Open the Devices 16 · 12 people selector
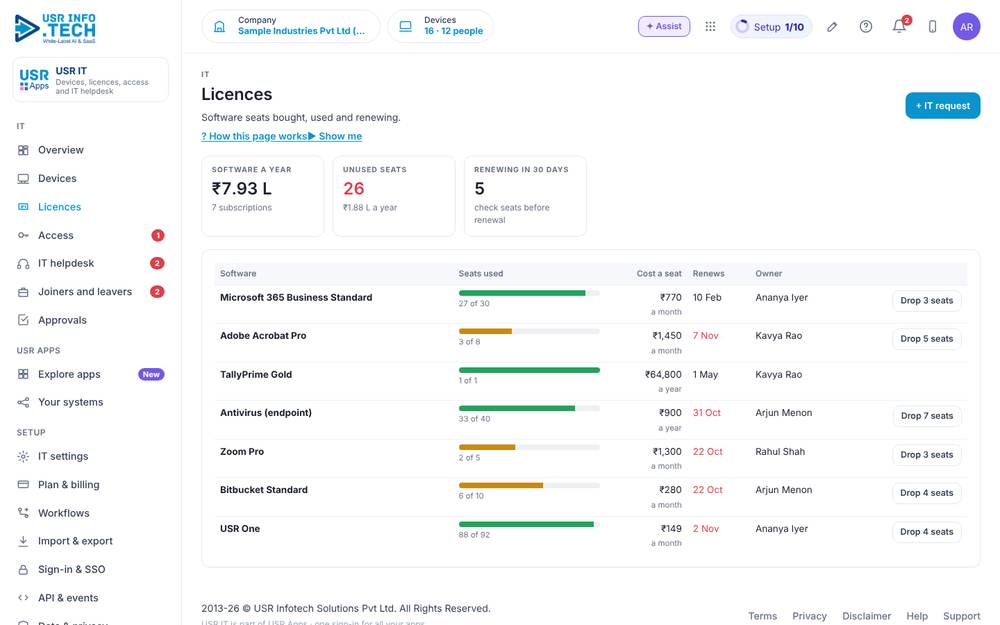 [441, 26]
